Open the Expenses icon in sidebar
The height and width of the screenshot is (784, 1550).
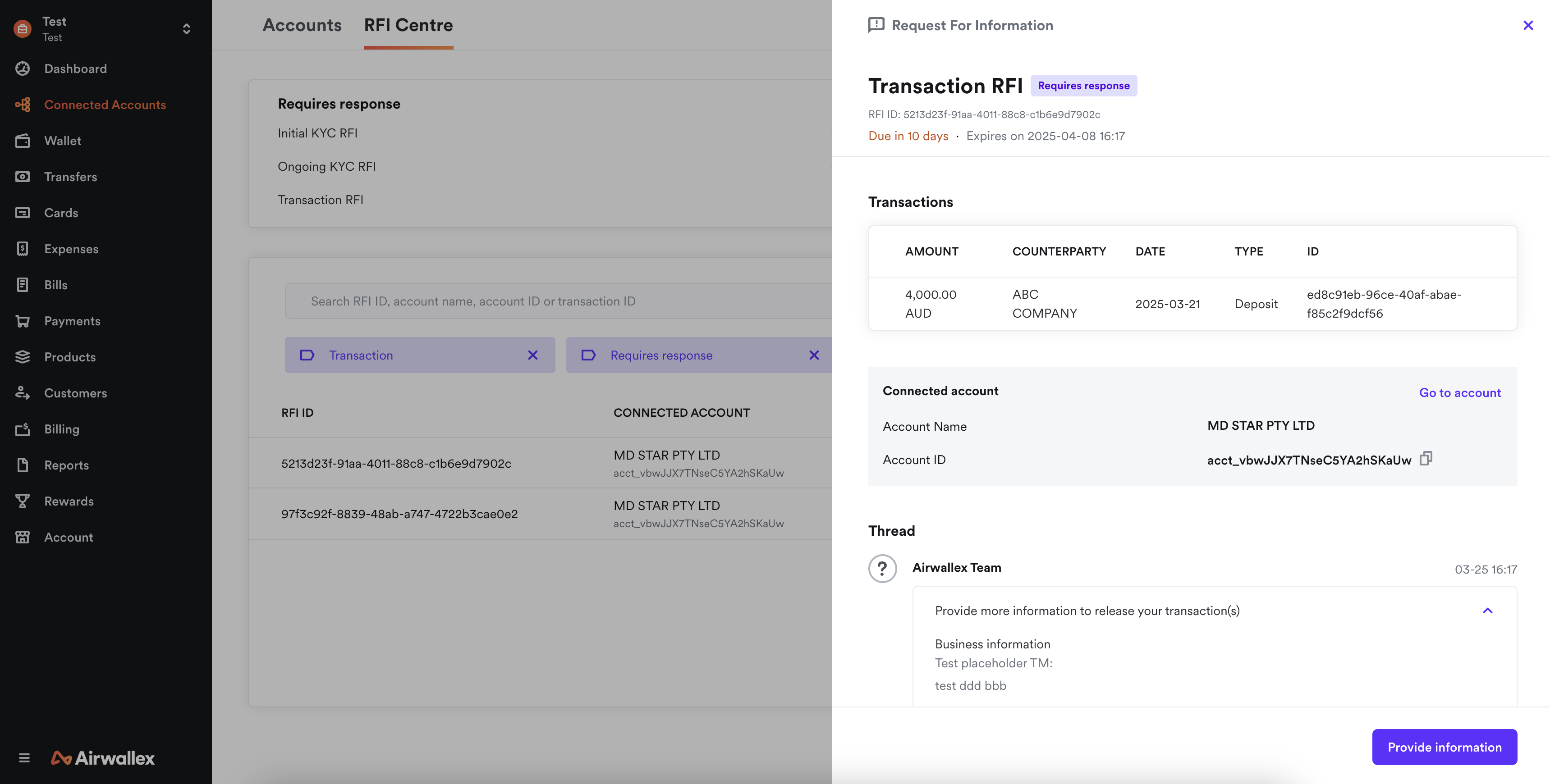coord(22,249)
